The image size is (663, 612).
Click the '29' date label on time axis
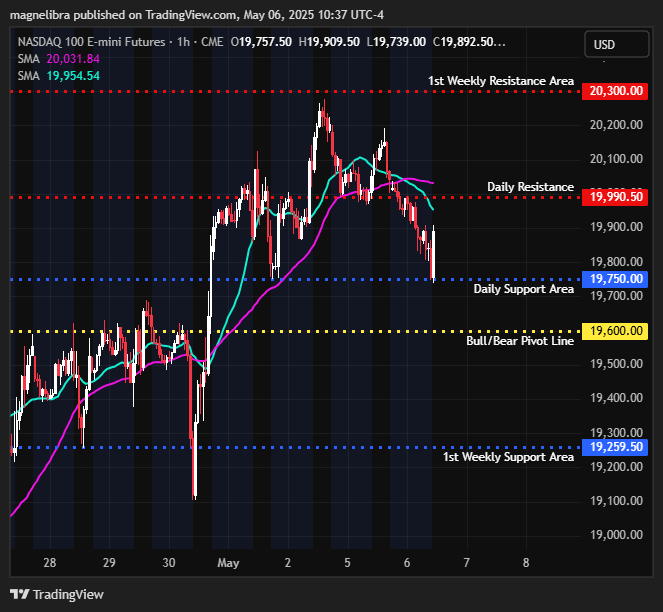(x=109, y=563)
